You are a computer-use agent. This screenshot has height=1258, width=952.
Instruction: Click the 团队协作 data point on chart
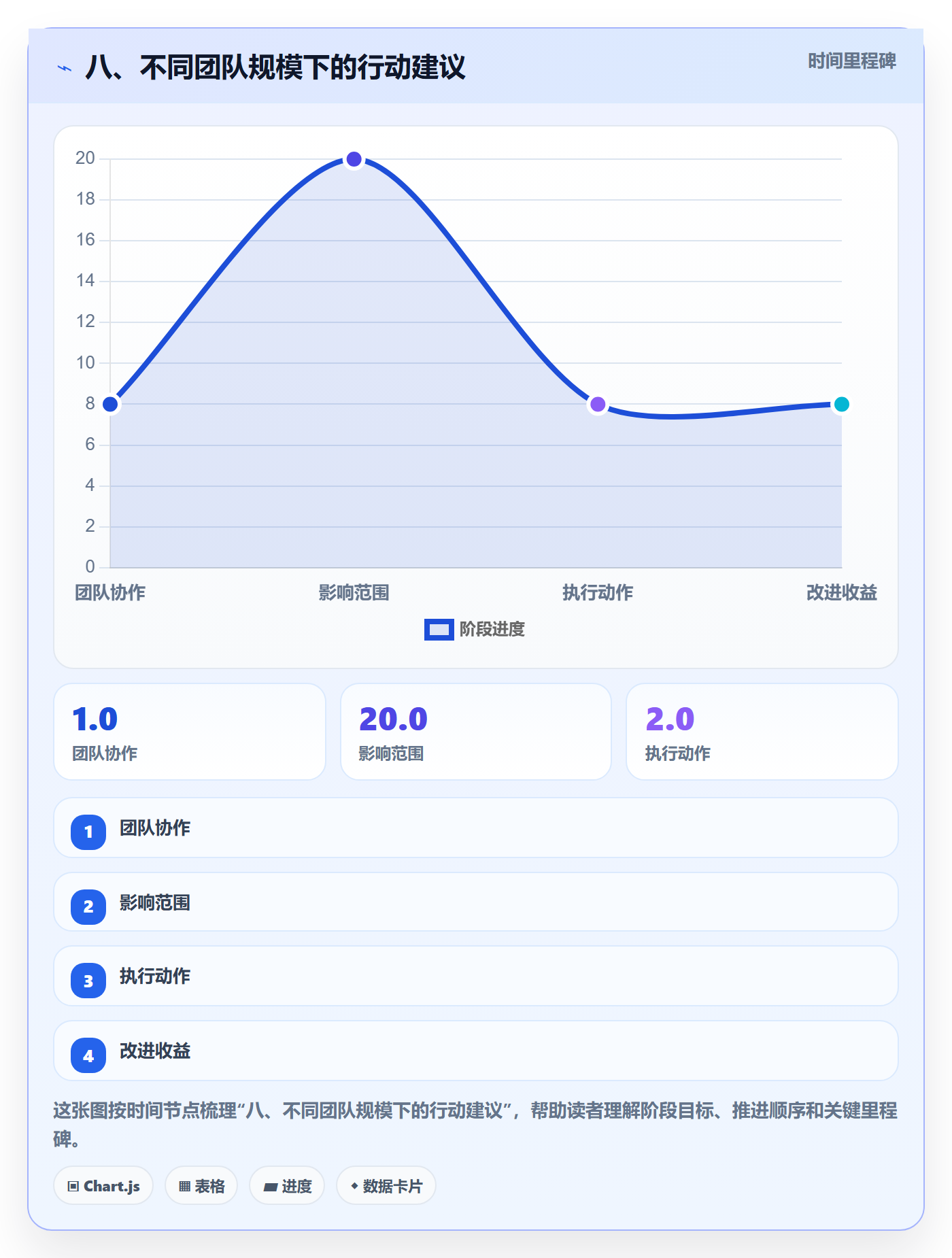110,405
